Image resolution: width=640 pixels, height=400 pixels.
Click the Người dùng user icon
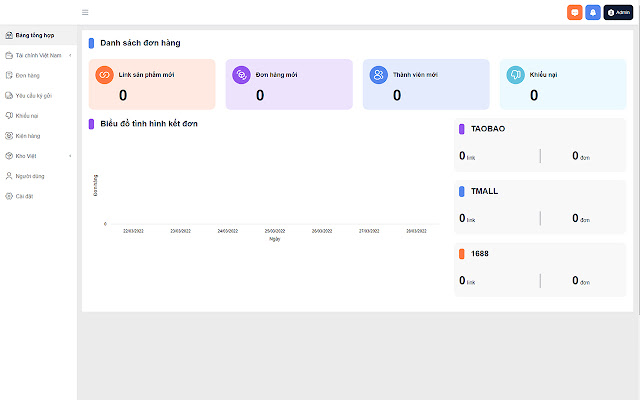(x=9, y=176)
